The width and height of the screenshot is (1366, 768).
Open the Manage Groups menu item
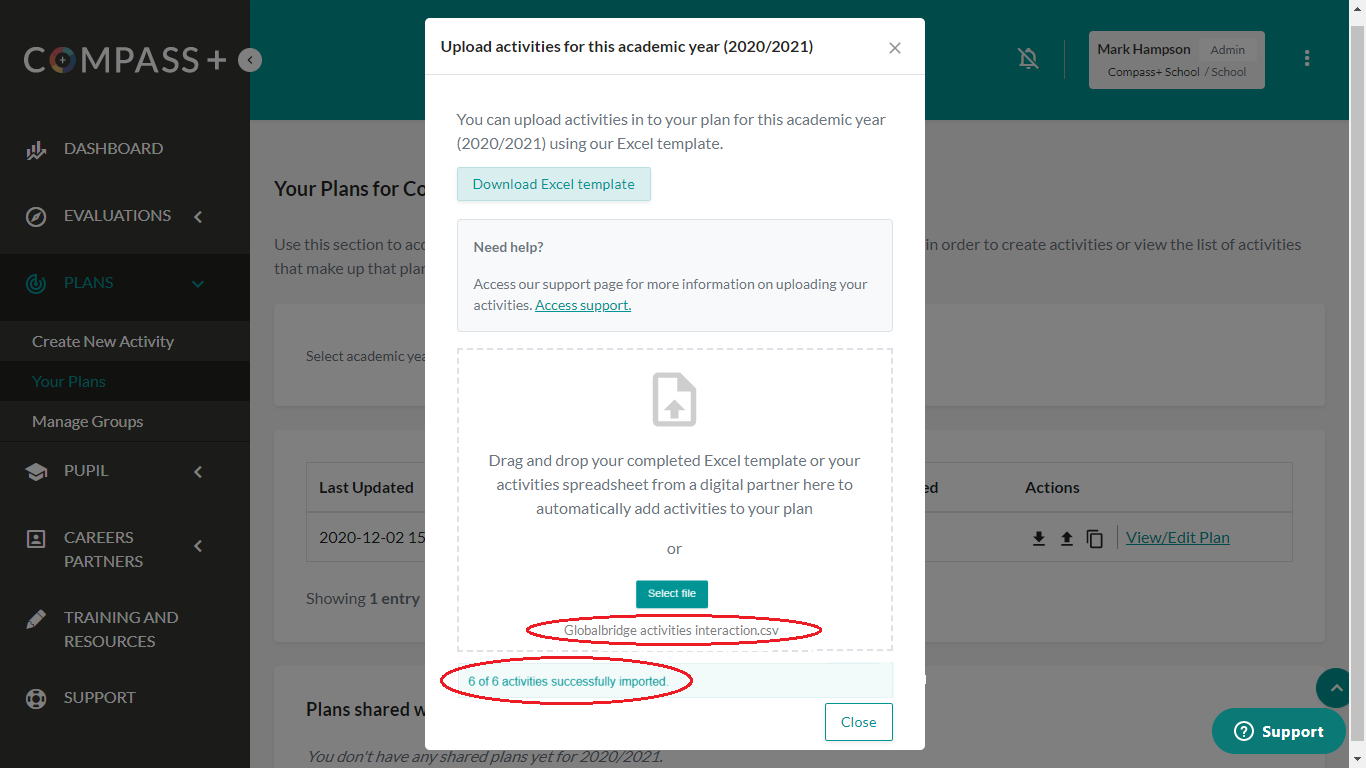pos(88,421)
